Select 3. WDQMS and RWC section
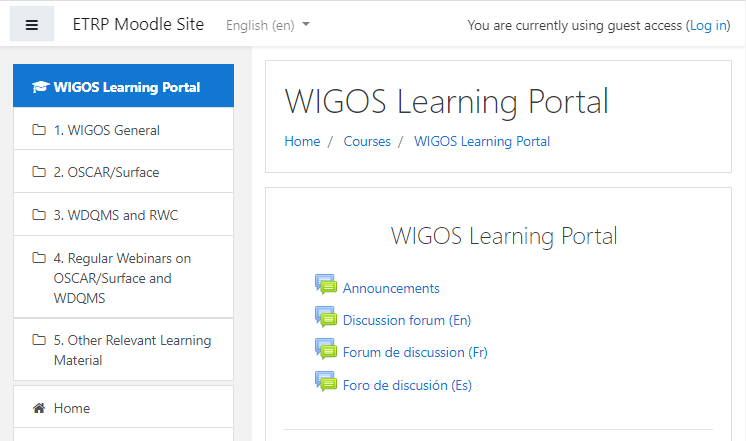The width and height of the screenshot is (746, 441). pos(116,215)
